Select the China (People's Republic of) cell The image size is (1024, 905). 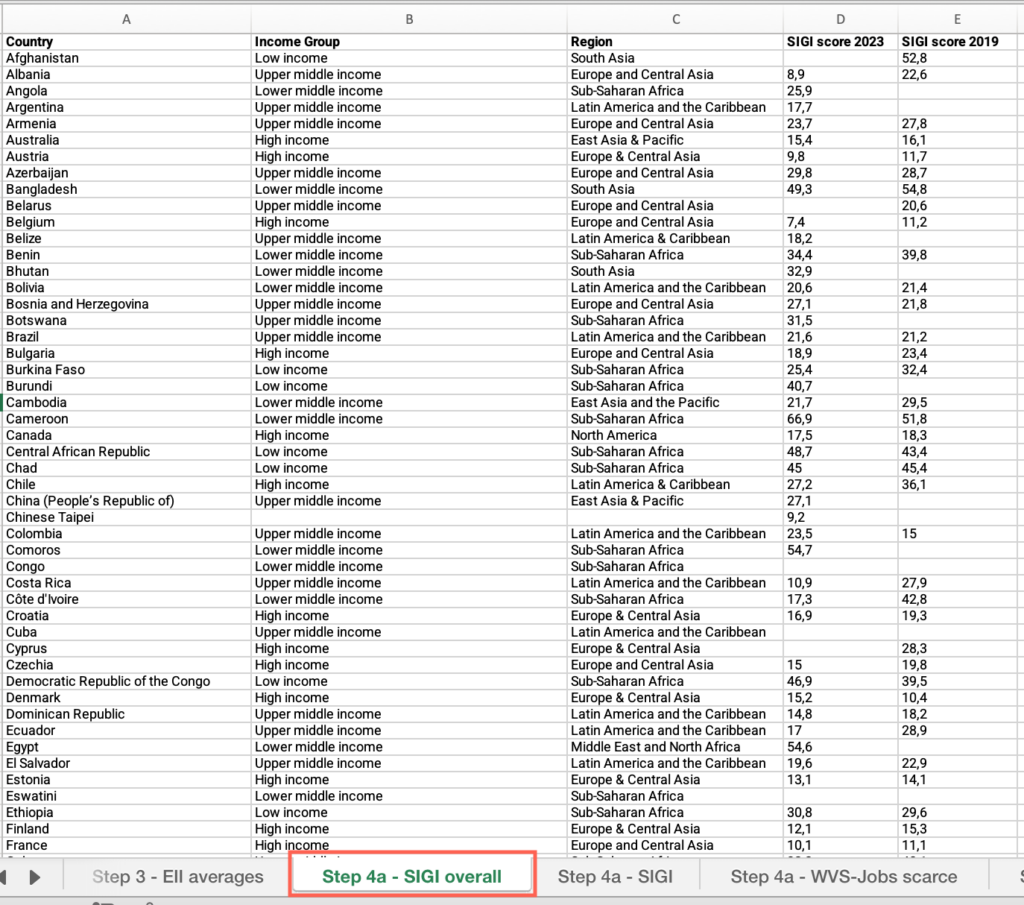pyautogui.click(x=127, y=501)
